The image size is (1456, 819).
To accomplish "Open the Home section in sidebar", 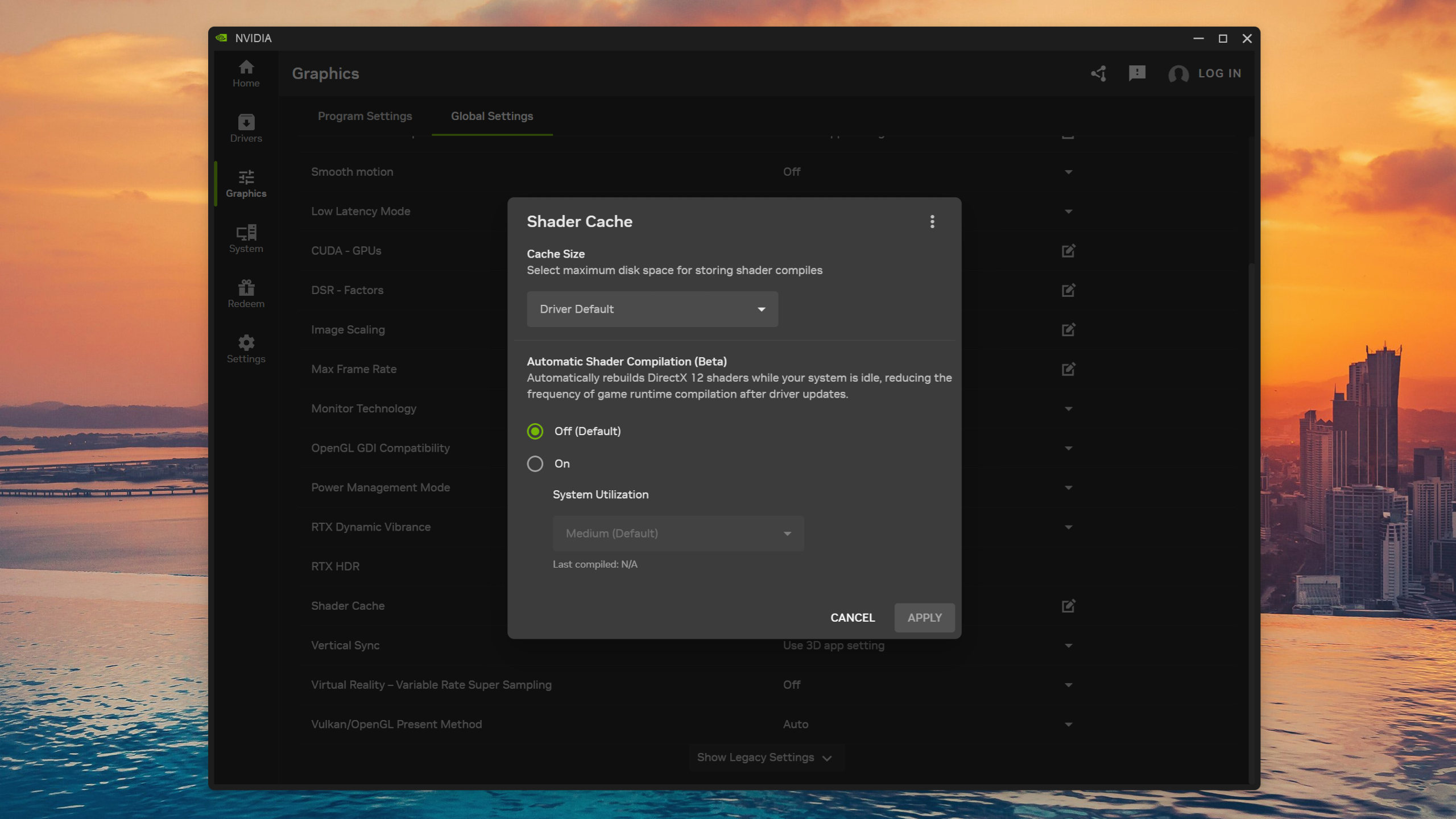I will 246,74.
